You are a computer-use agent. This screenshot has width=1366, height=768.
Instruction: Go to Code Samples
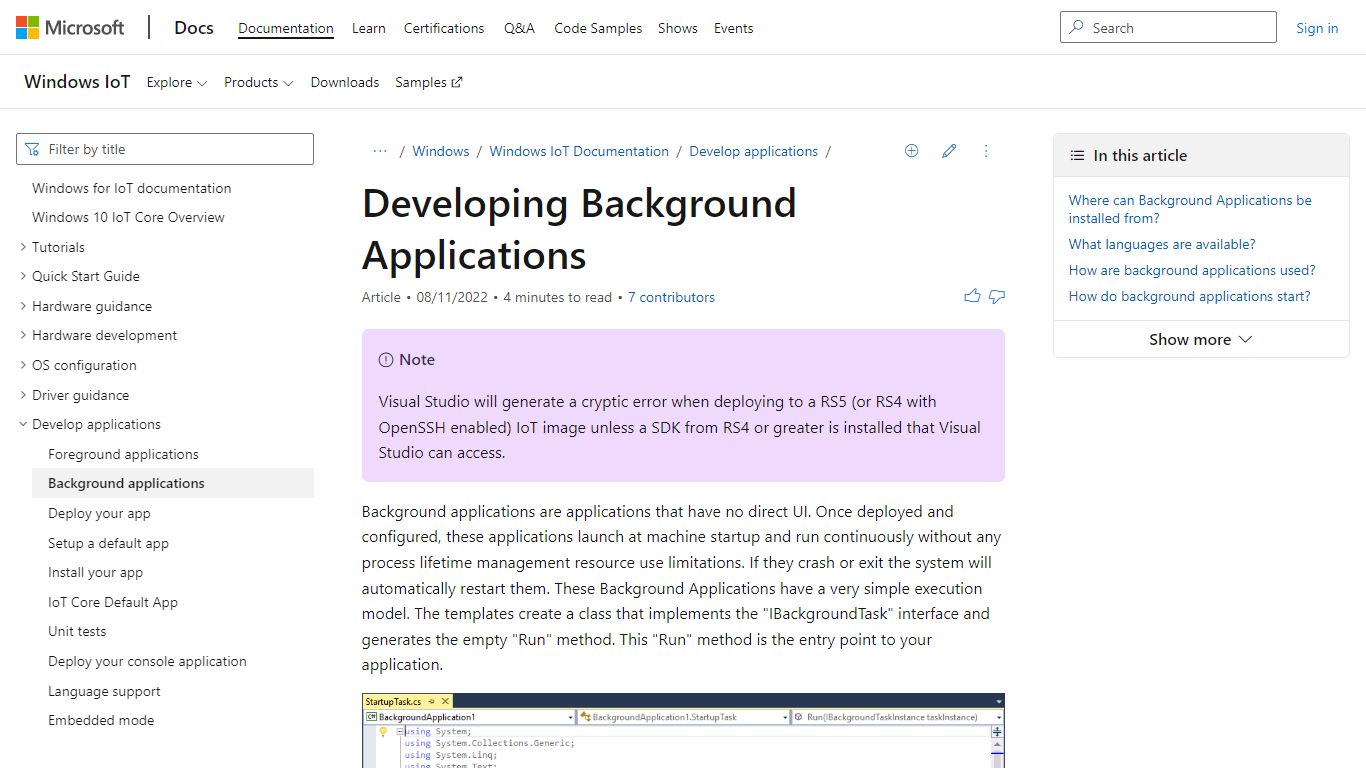coord(598,28)
